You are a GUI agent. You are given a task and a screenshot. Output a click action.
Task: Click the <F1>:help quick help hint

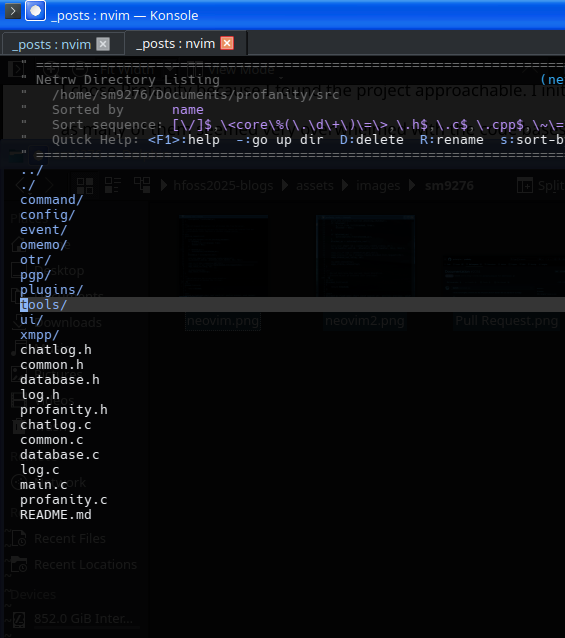tap(184, 140)
